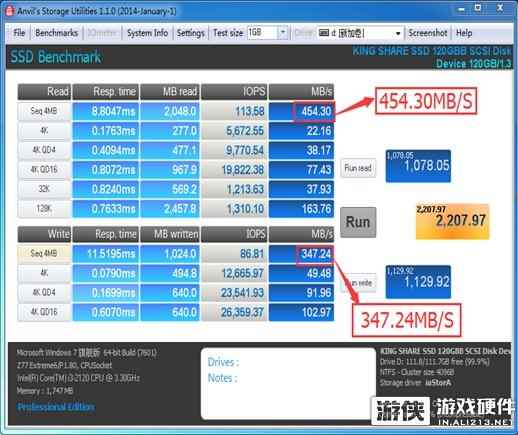The image size is (518, 435).
Task: Minimize the Anvil's Storage Utilities window
Action: click(461, 9)
